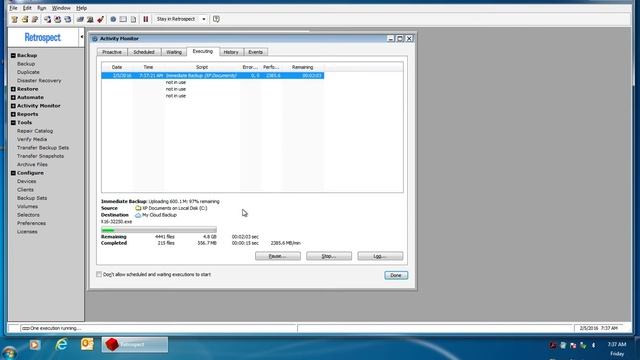
Task: Open the Log button
Action: [x=380, y=256]
